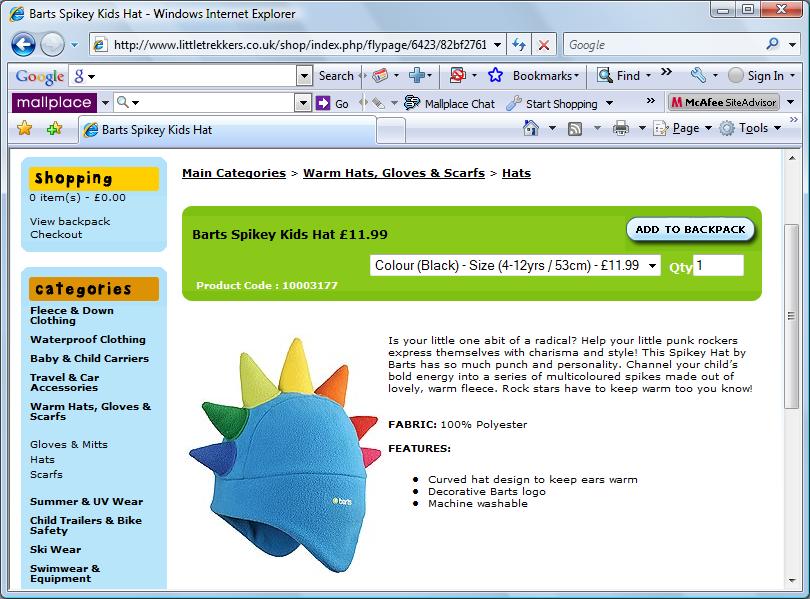Open the address bar URL dropdown

pos(497,45)
